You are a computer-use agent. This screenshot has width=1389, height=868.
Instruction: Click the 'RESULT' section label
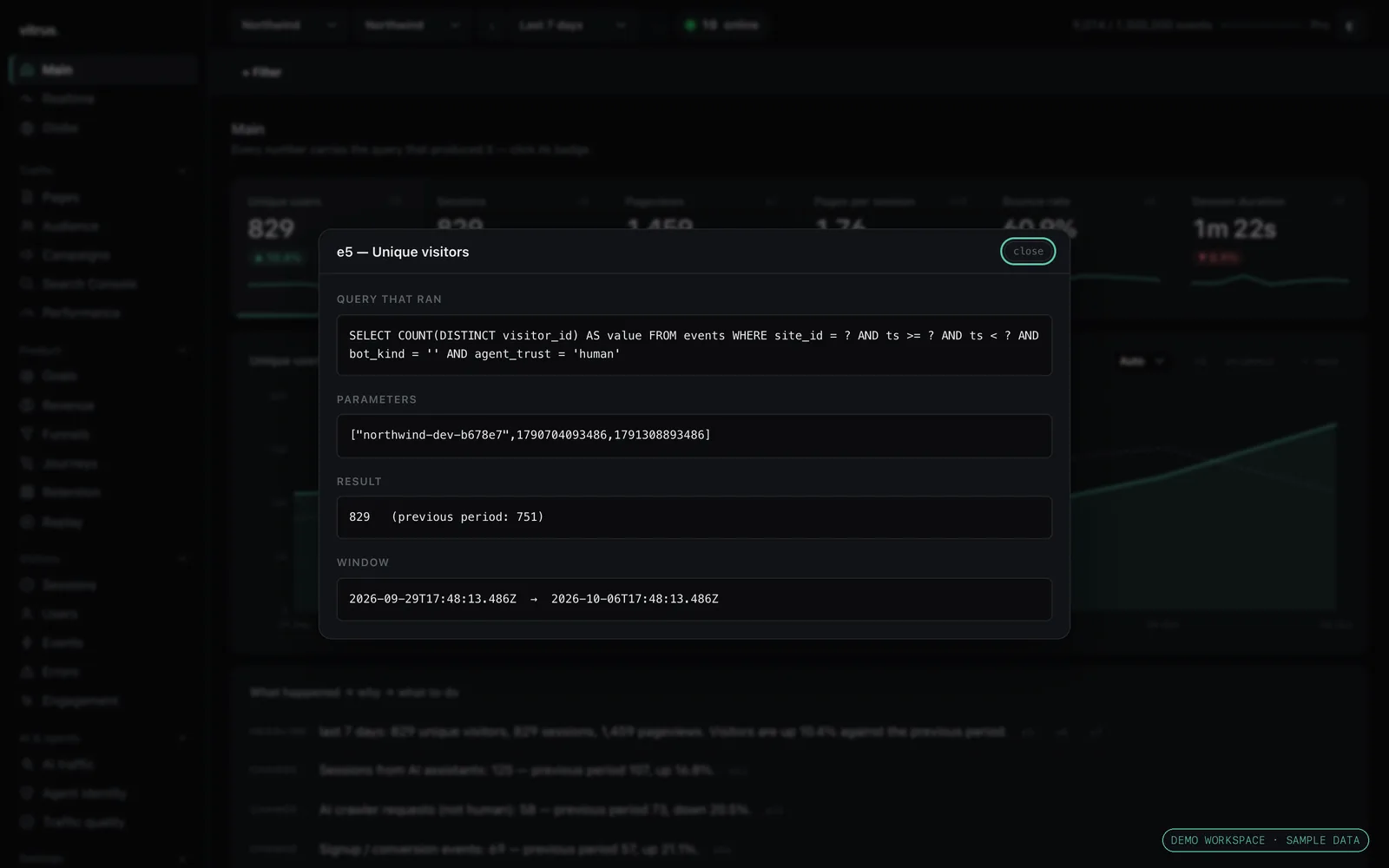coord(359,482)
